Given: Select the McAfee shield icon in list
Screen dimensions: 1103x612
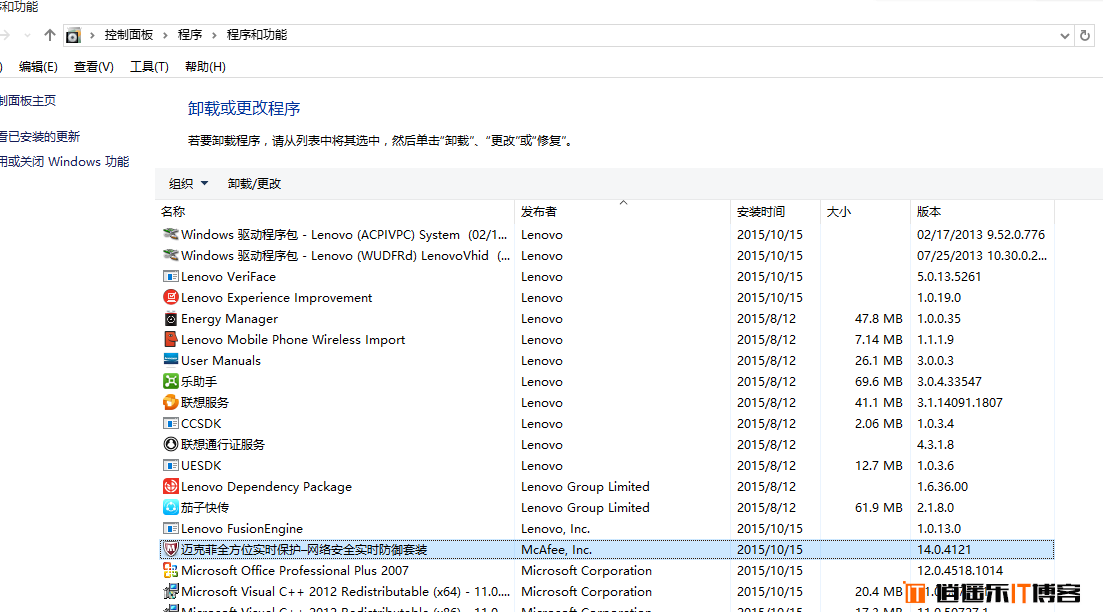Looking at the screenshot, I should click(x=170, y=550).
